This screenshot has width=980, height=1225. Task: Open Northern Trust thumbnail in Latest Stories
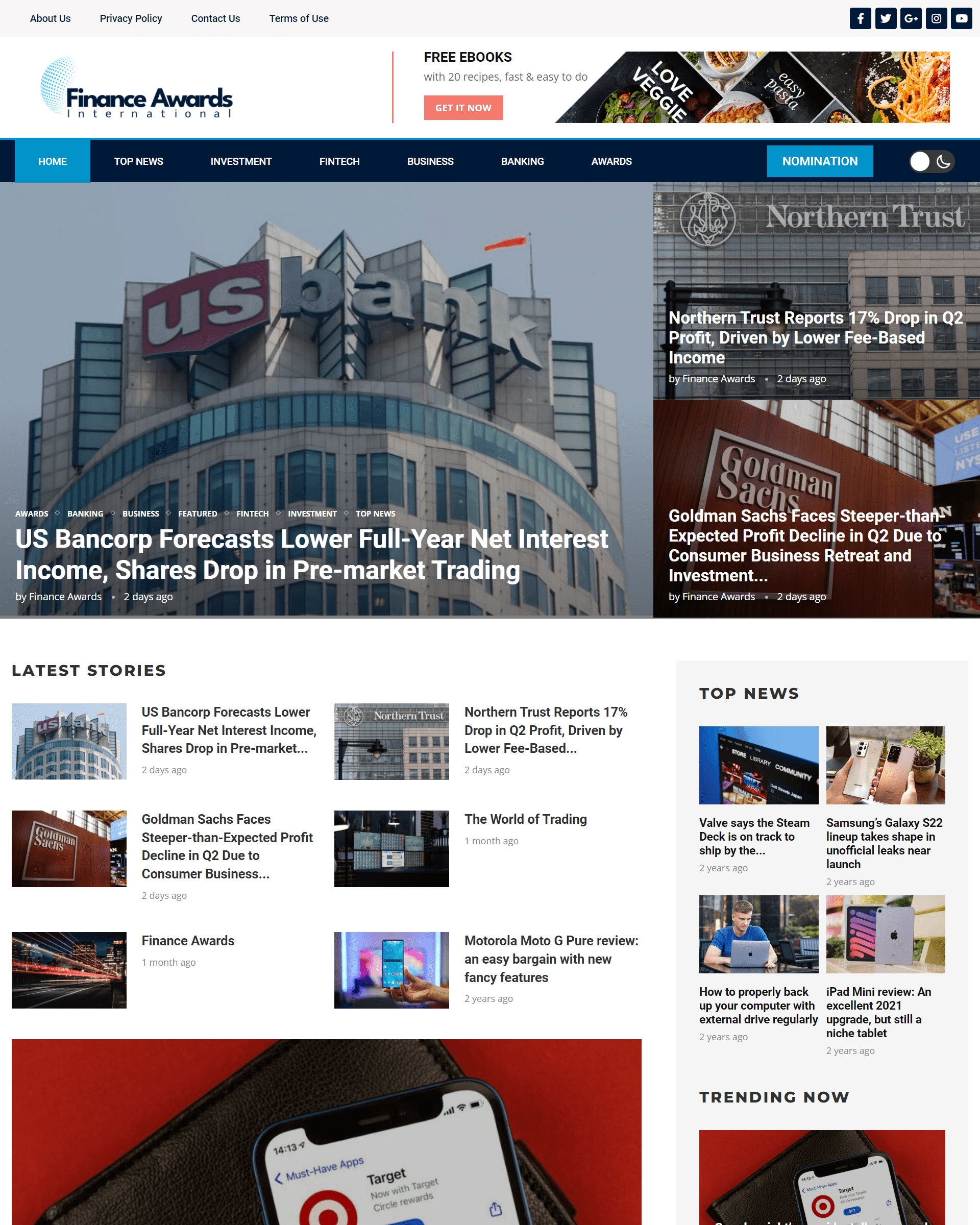(x=391, y=742)
